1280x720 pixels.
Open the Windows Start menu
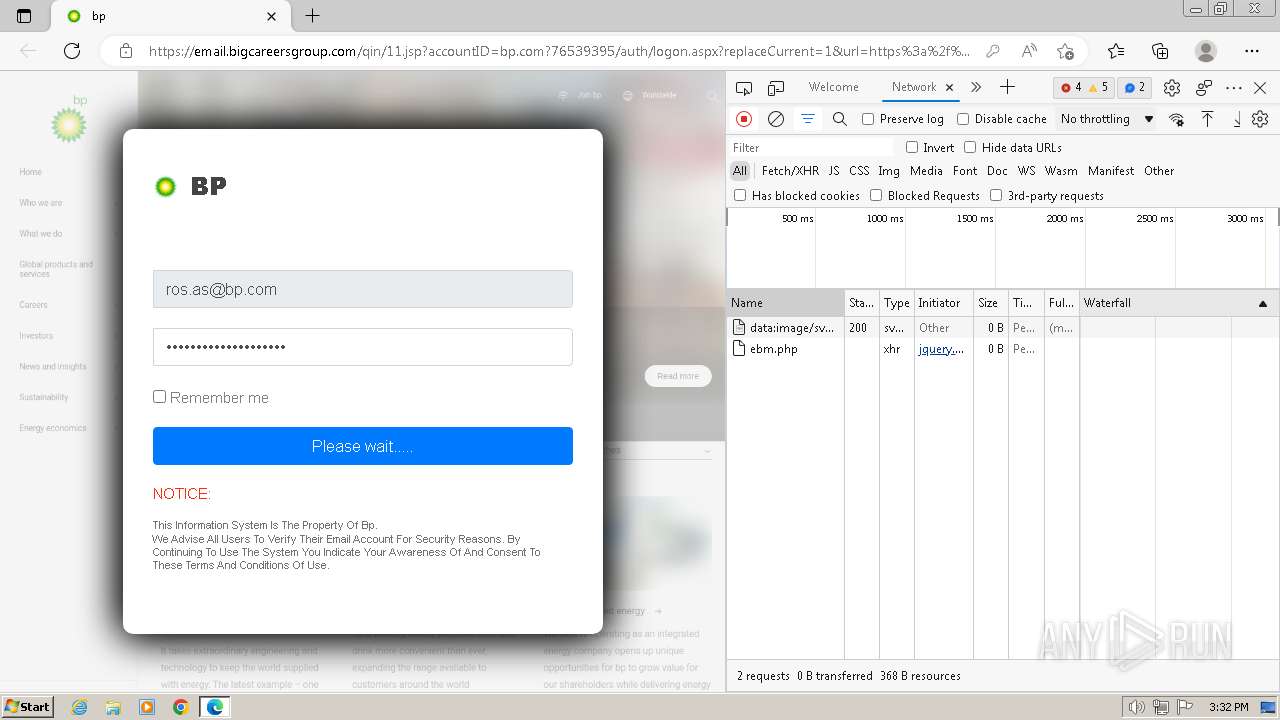(x=28, y=706)
